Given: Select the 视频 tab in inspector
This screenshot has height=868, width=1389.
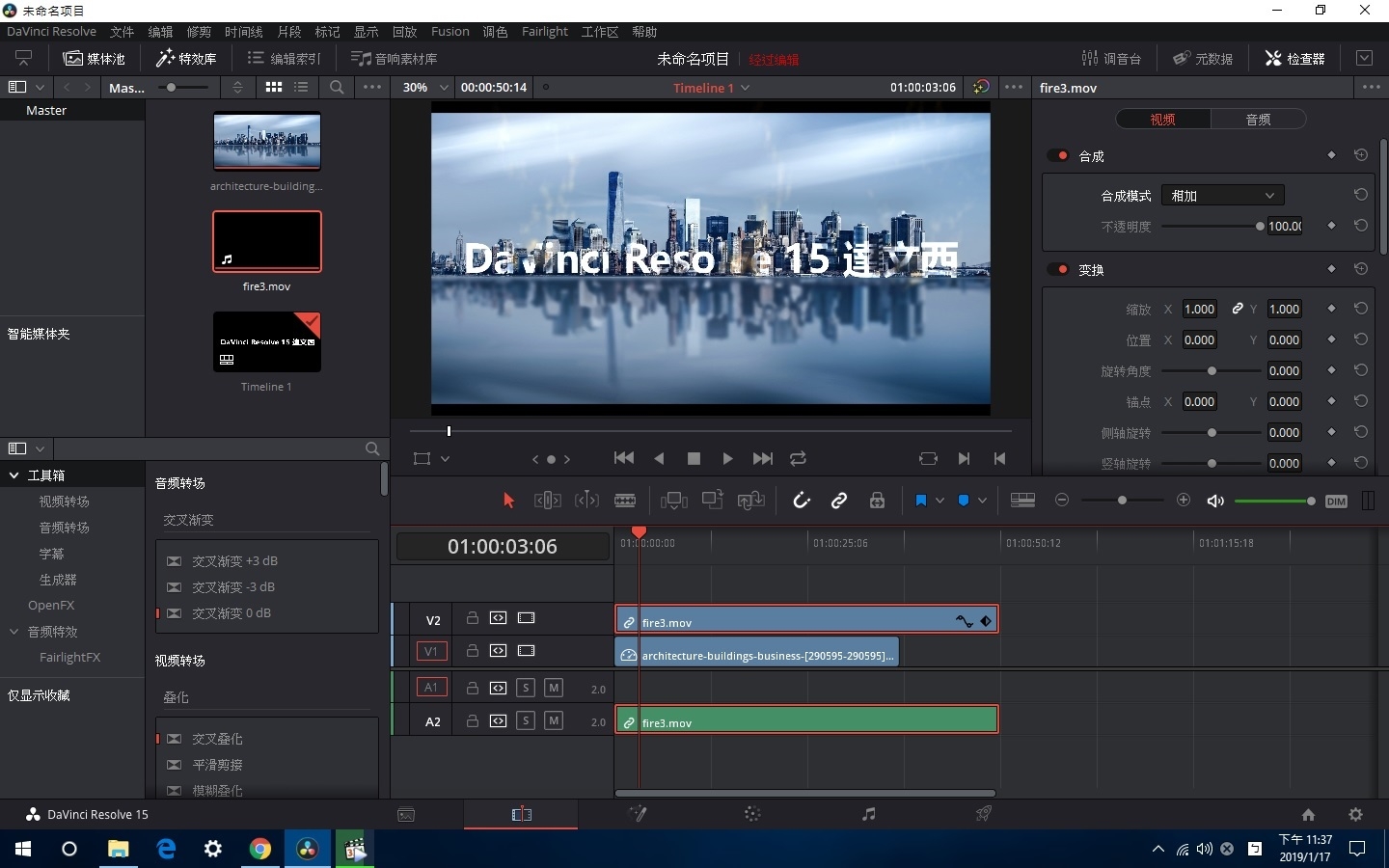Looking at the screenshot, I should click(x=1163, y=120).
